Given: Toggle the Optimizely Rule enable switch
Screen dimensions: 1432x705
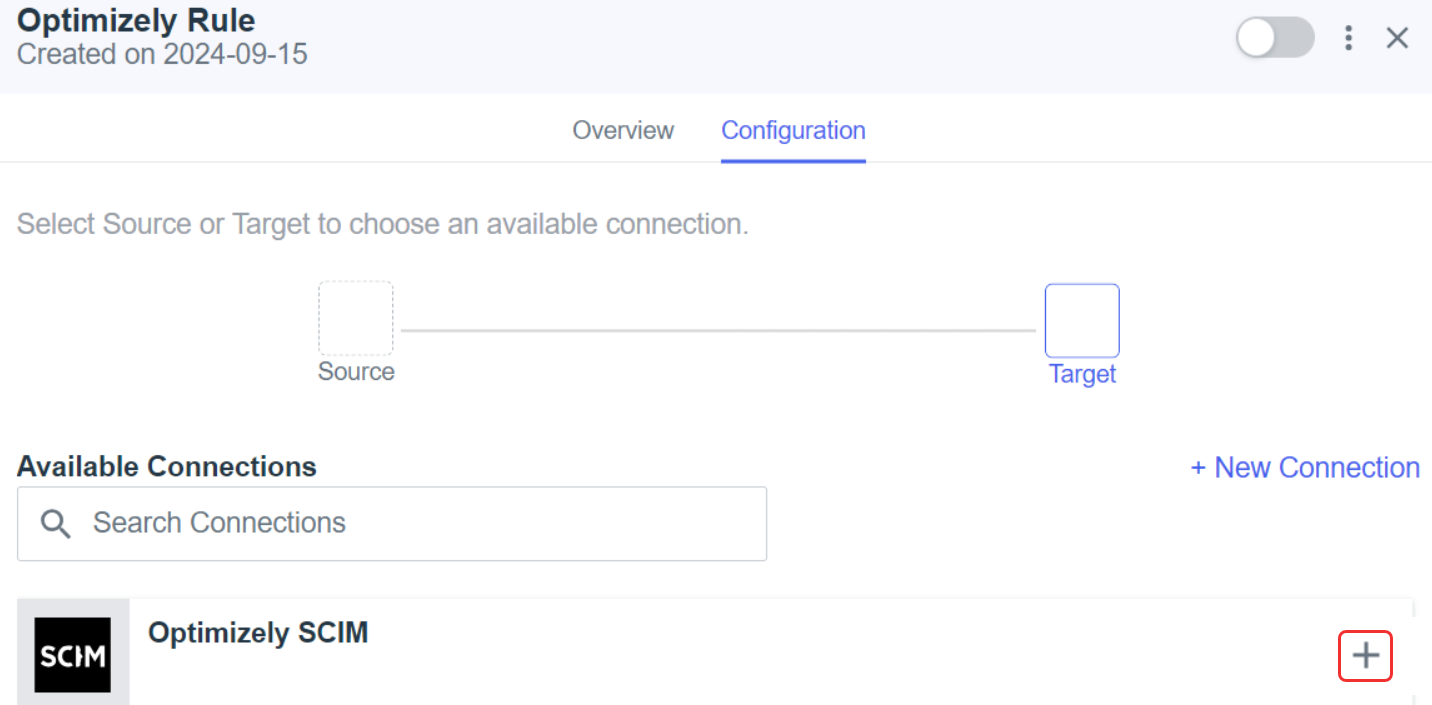Looking at the screenshot, I should click(x=1275, y=38).
